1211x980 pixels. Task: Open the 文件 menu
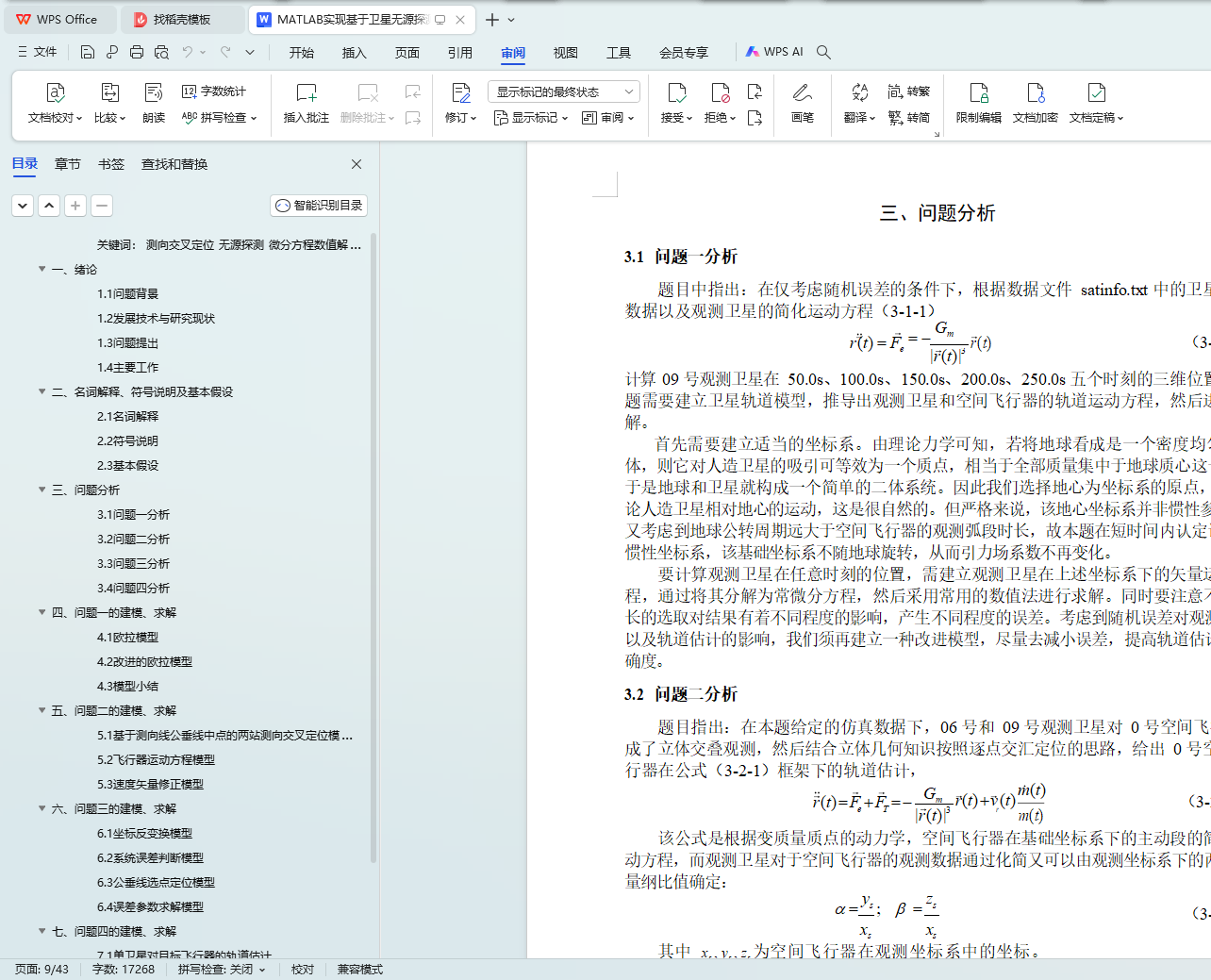point(38,52)
